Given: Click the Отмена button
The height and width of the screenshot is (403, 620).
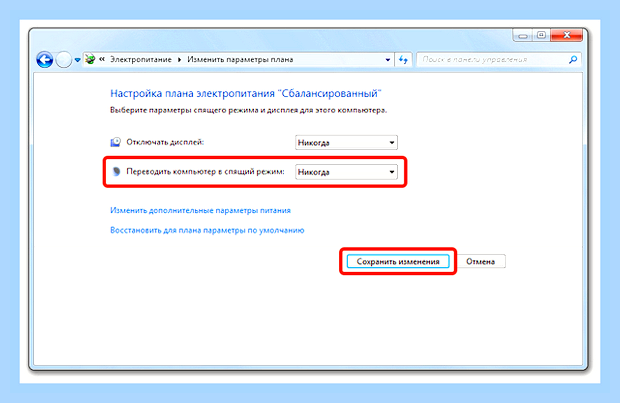Looking at the screenshot, I should coord(480,261).
